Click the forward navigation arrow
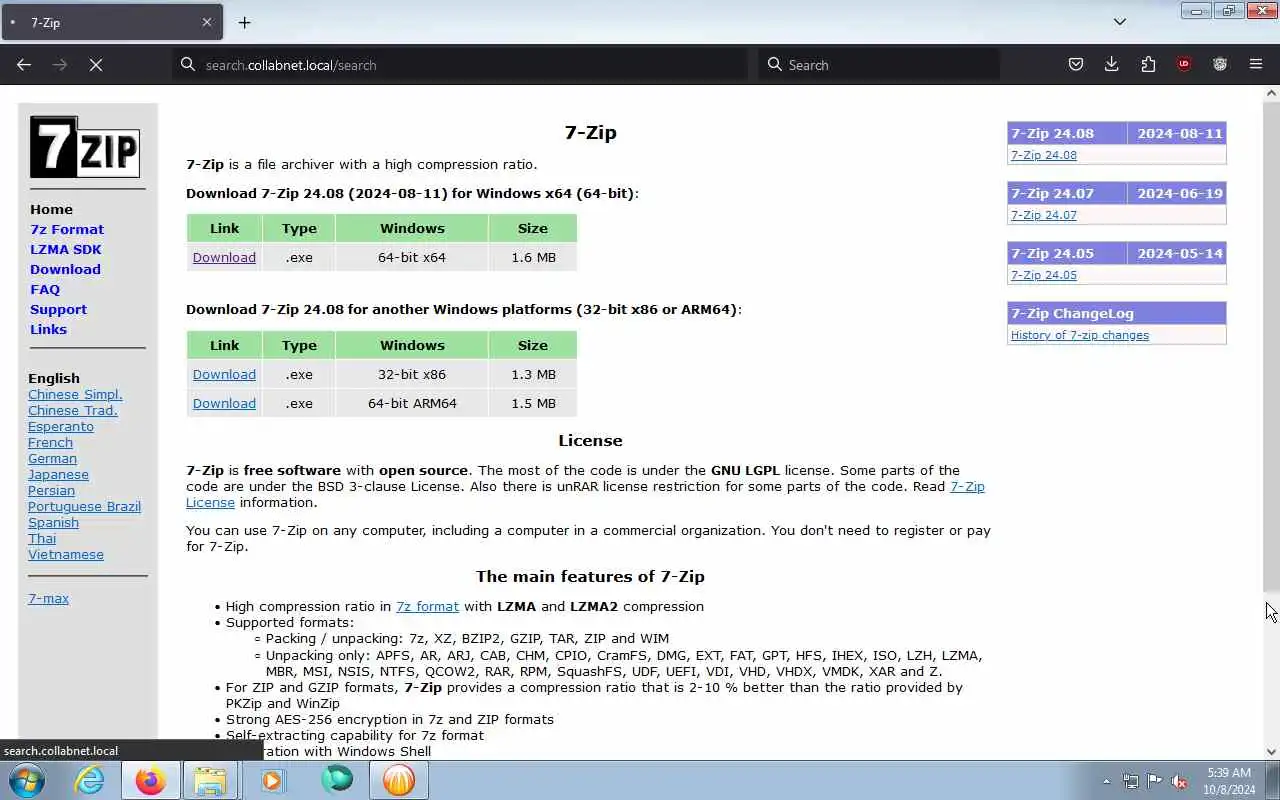 tap(60, 64)
